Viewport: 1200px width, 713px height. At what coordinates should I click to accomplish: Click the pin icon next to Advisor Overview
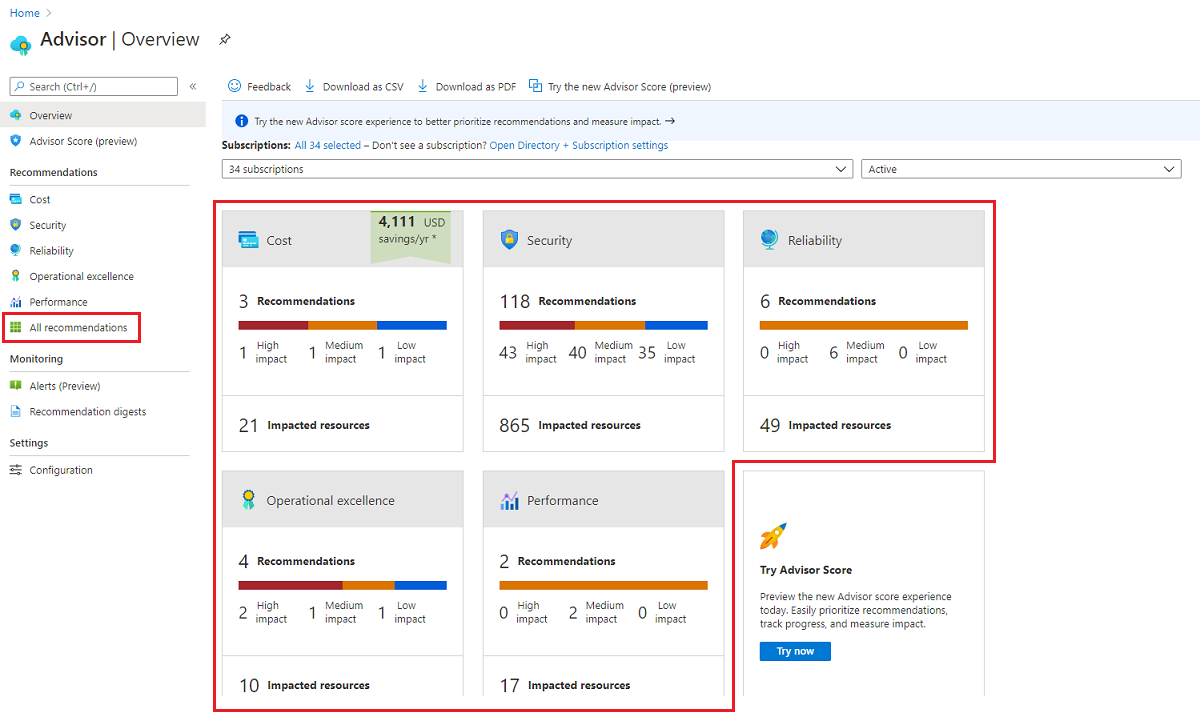225,40
